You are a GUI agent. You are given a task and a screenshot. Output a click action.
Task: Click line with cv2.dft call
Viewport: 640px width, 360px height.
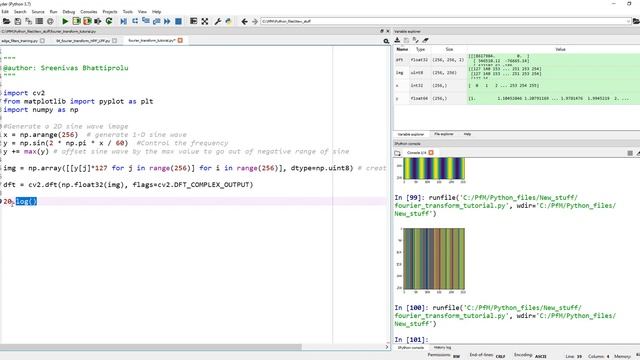(128, 185)
